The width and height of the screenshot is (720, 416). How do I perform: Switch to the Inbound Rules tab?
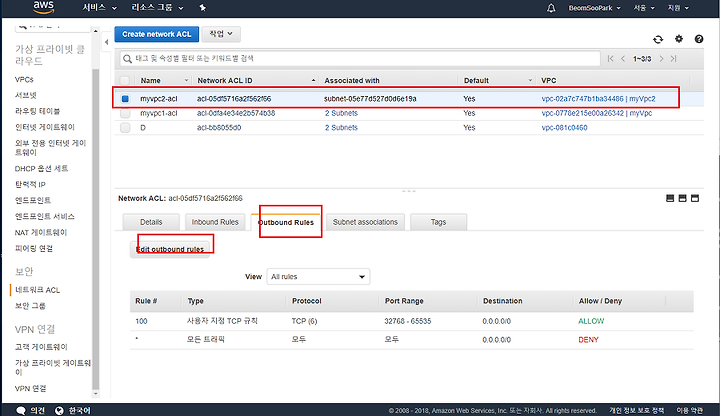pyautogui.click(x=215, y=222)
